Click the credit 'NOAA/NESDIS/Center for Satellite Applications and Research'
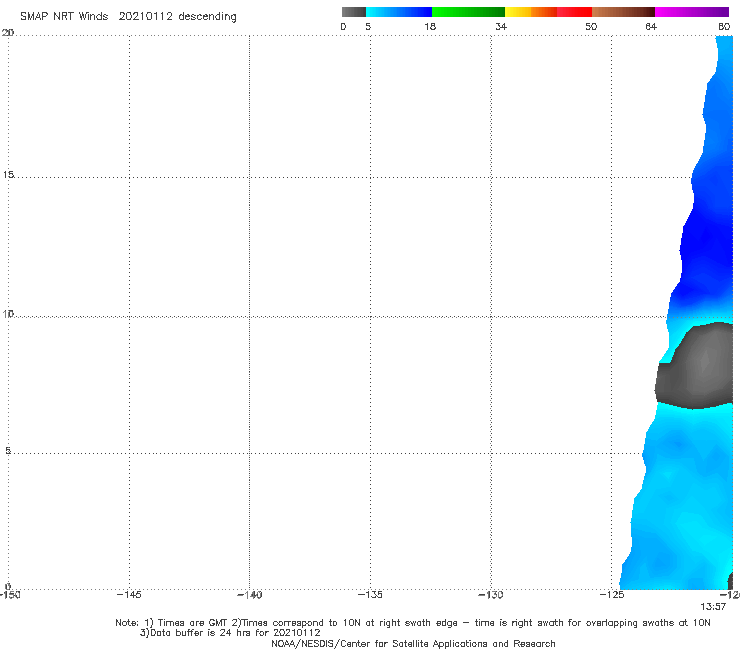 413,644
